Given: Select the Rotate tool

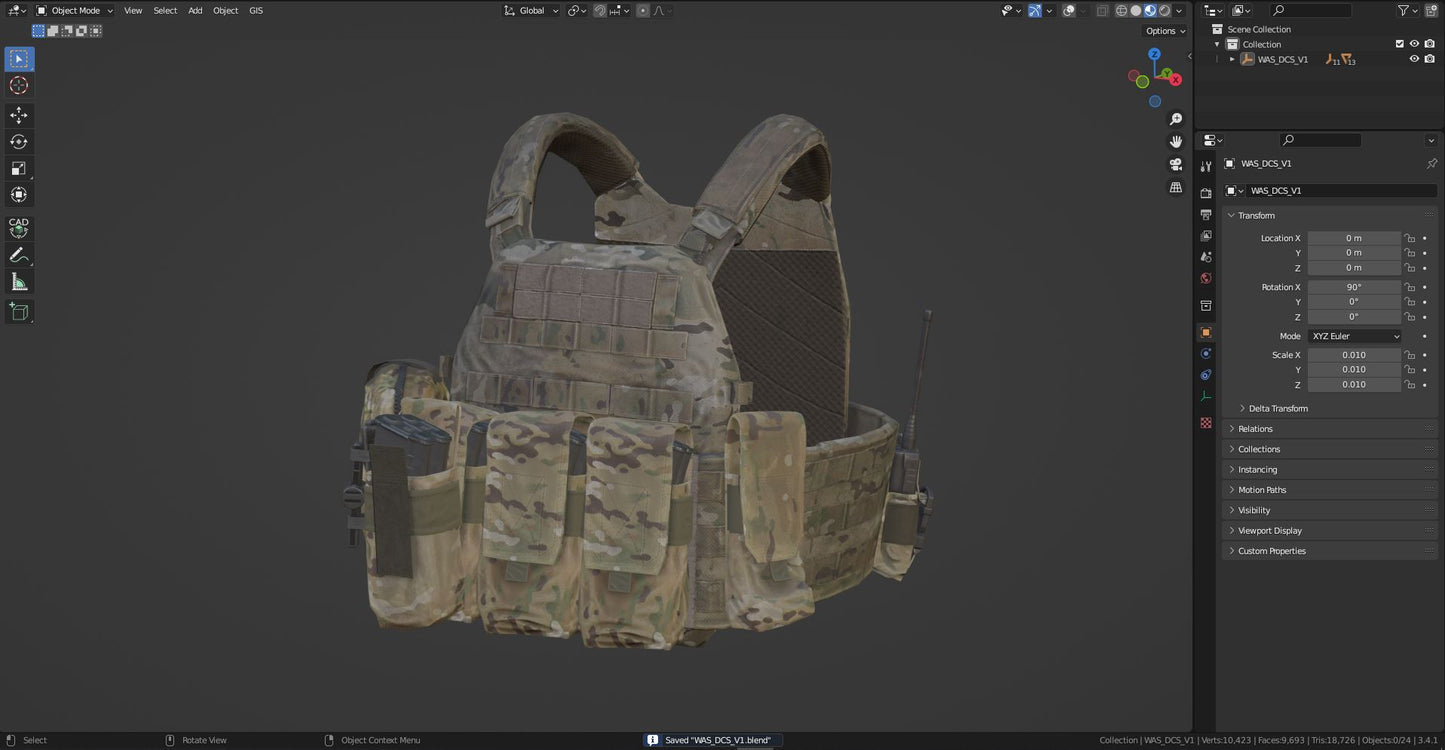Looking at the screenshot, I should tap(19, 142).
